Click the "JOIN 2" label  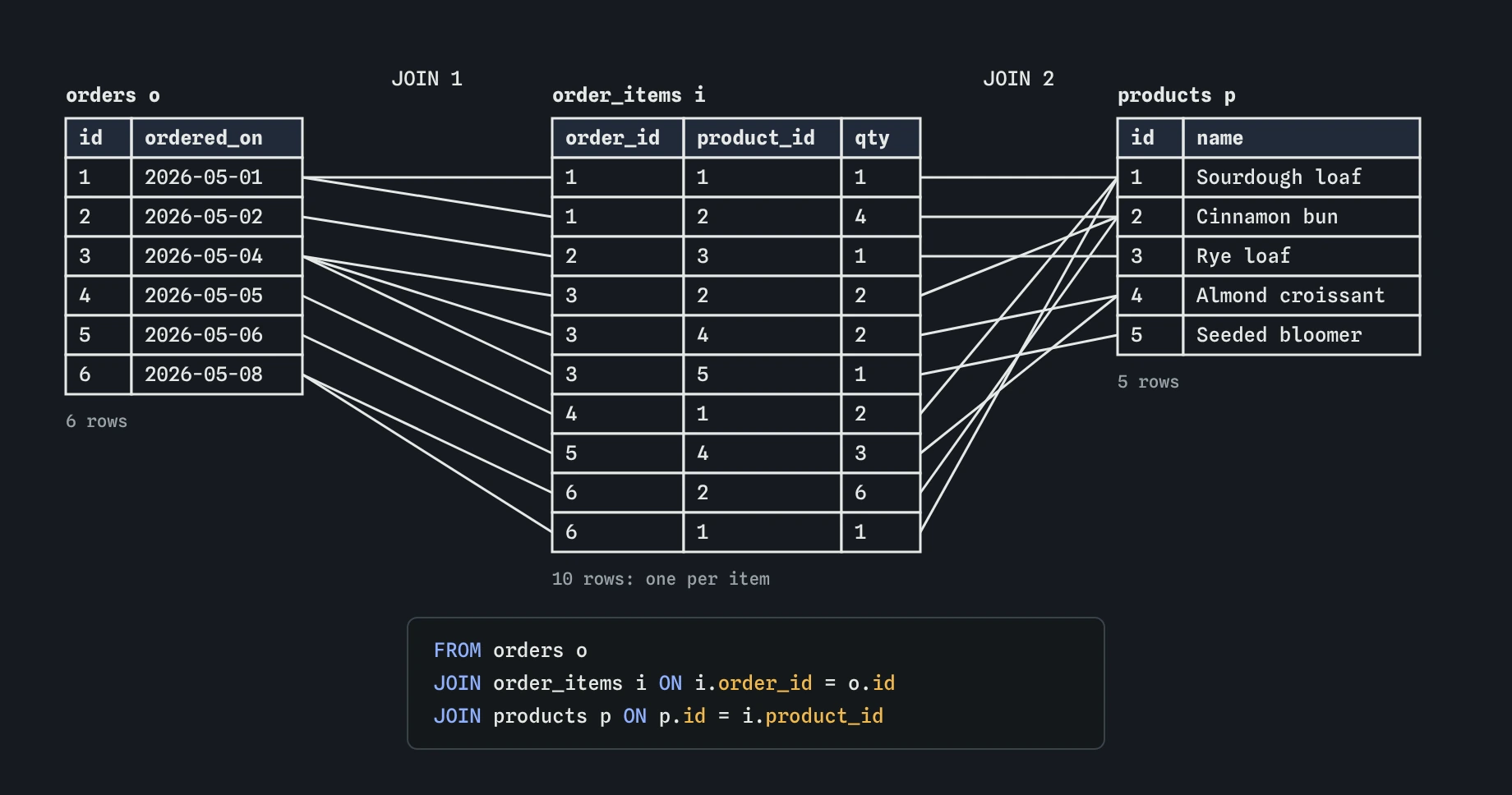pos(1018,79)
